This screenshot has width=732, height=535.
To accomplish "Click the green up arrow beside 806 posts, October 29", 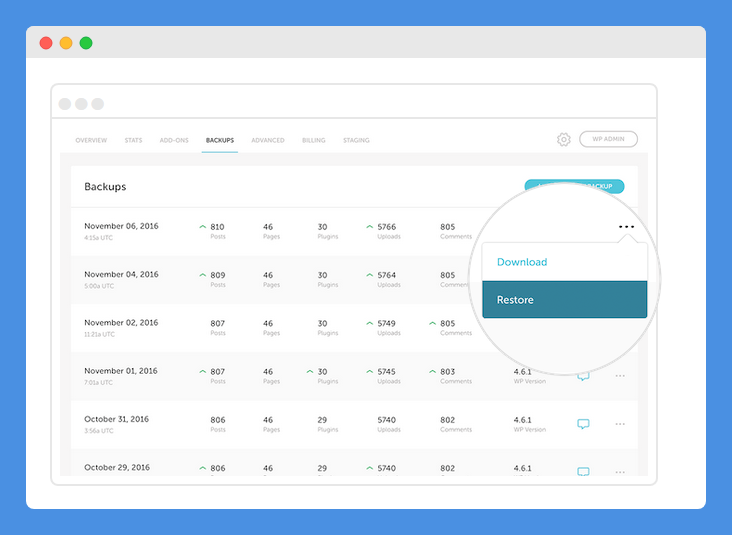I will 203,468.
